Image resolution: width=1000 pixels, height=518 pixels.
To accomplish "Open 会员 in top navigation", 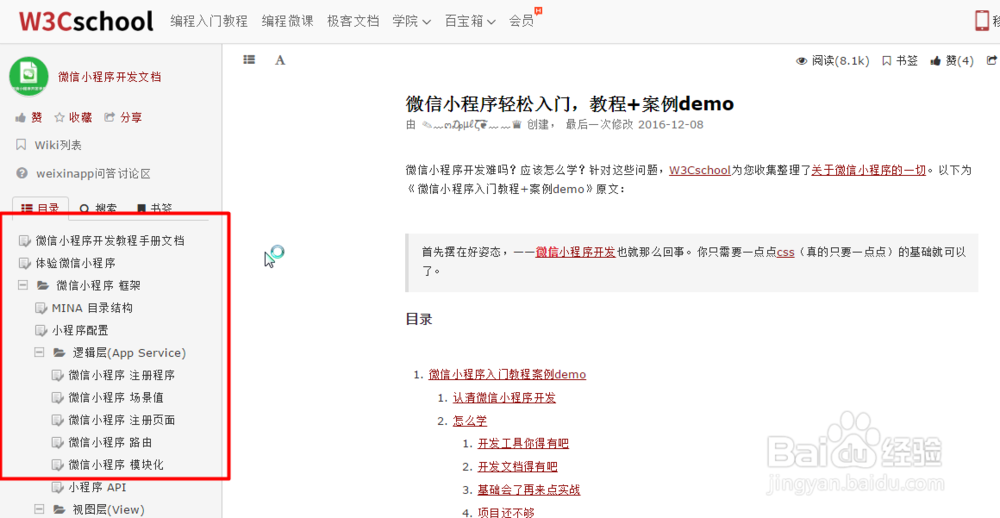I will coord(522,21).
